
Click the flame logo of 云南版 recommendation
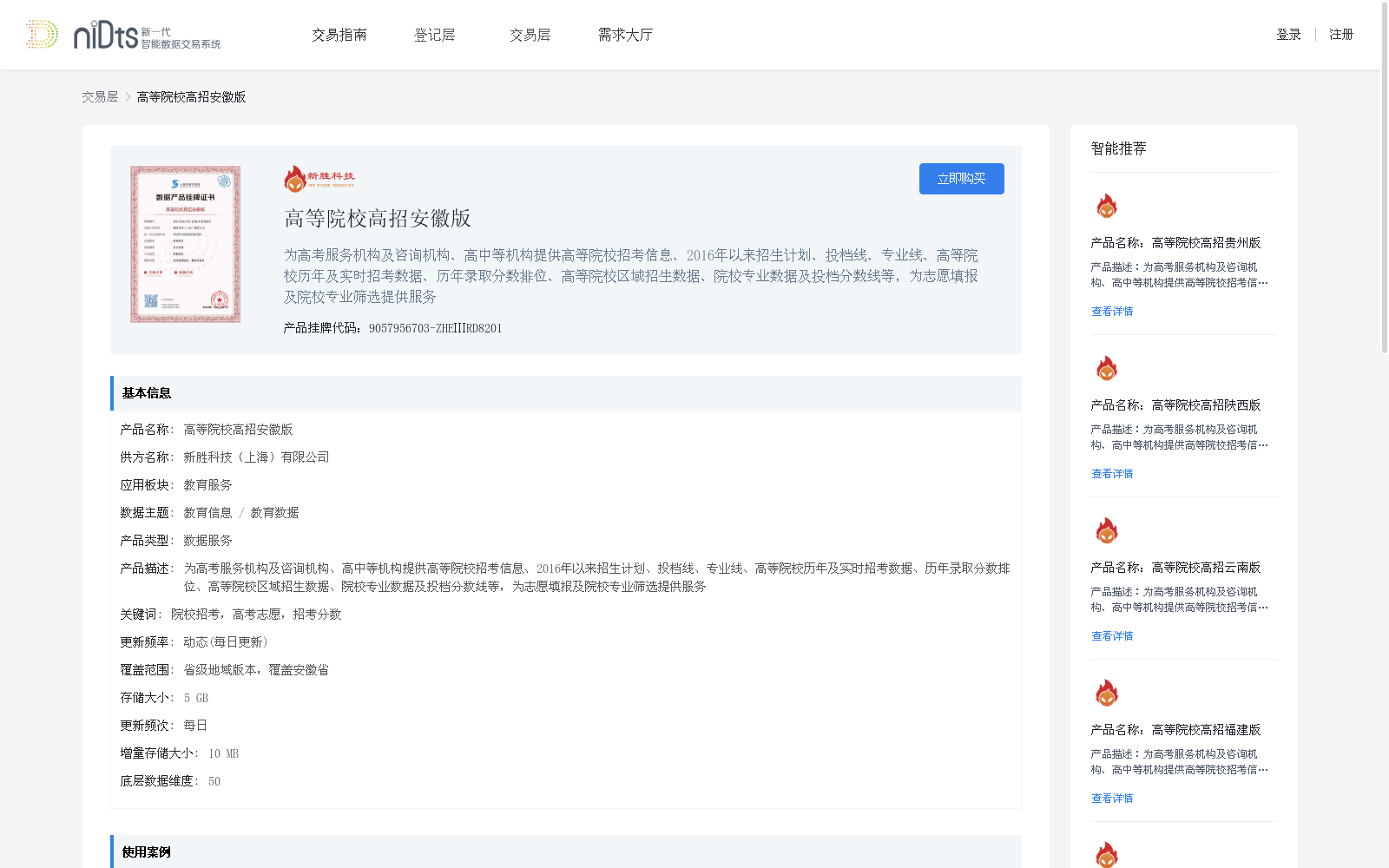pos(1106,531)
